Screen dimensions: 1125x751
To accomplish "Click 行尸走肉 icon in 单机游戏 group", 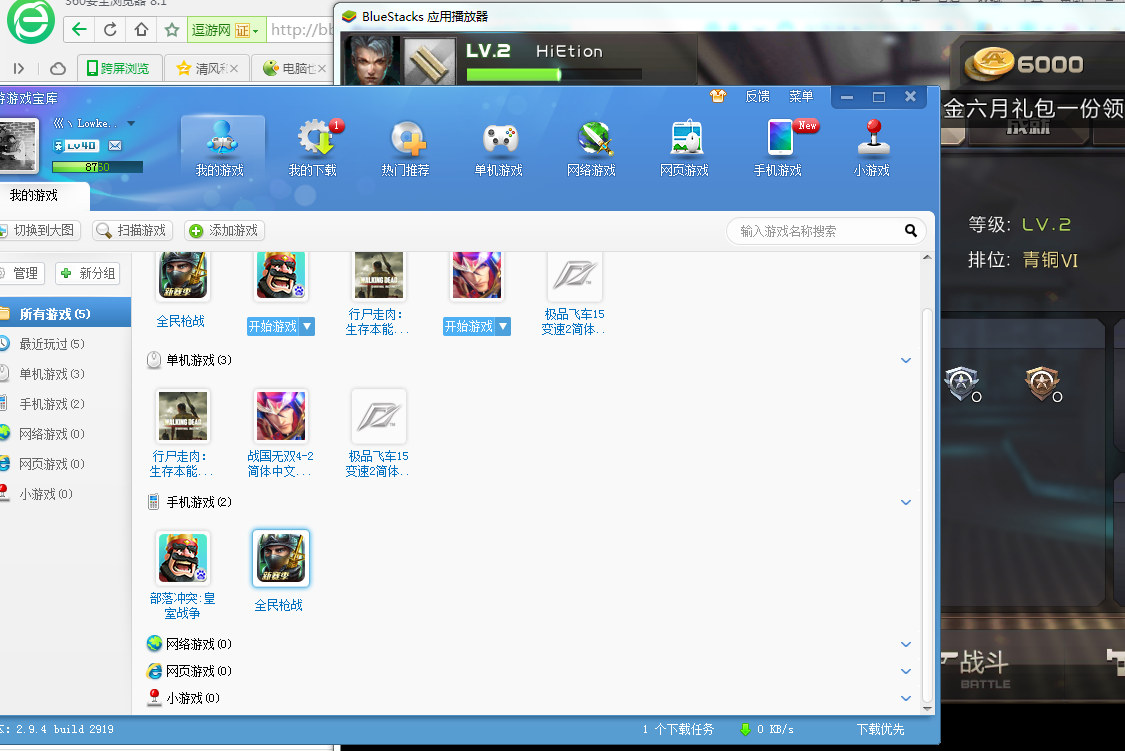I will click(x=183, y=416).
